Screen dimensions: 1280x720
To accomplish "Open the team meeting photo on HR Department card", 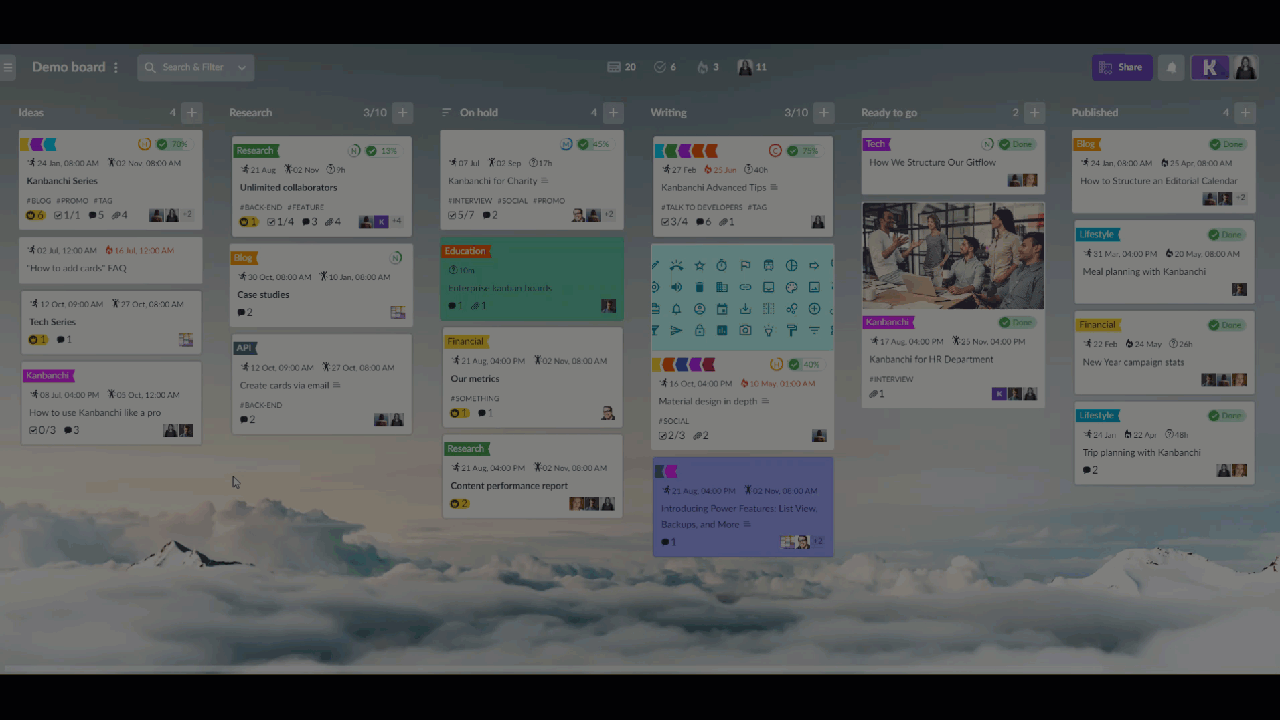I will tap(953, 256).
